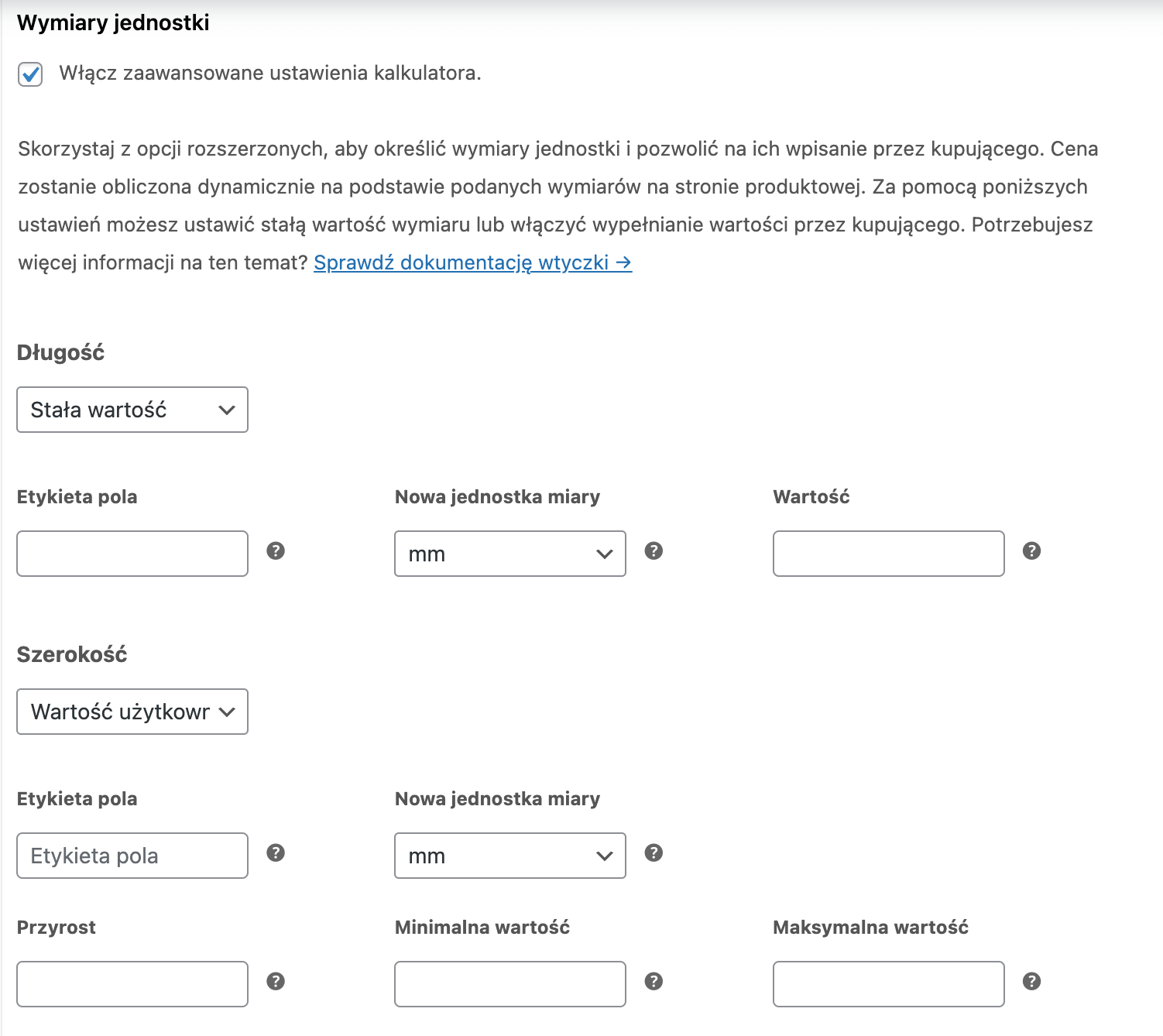Click the Minimalna wartość input field

tap(510, 984)
